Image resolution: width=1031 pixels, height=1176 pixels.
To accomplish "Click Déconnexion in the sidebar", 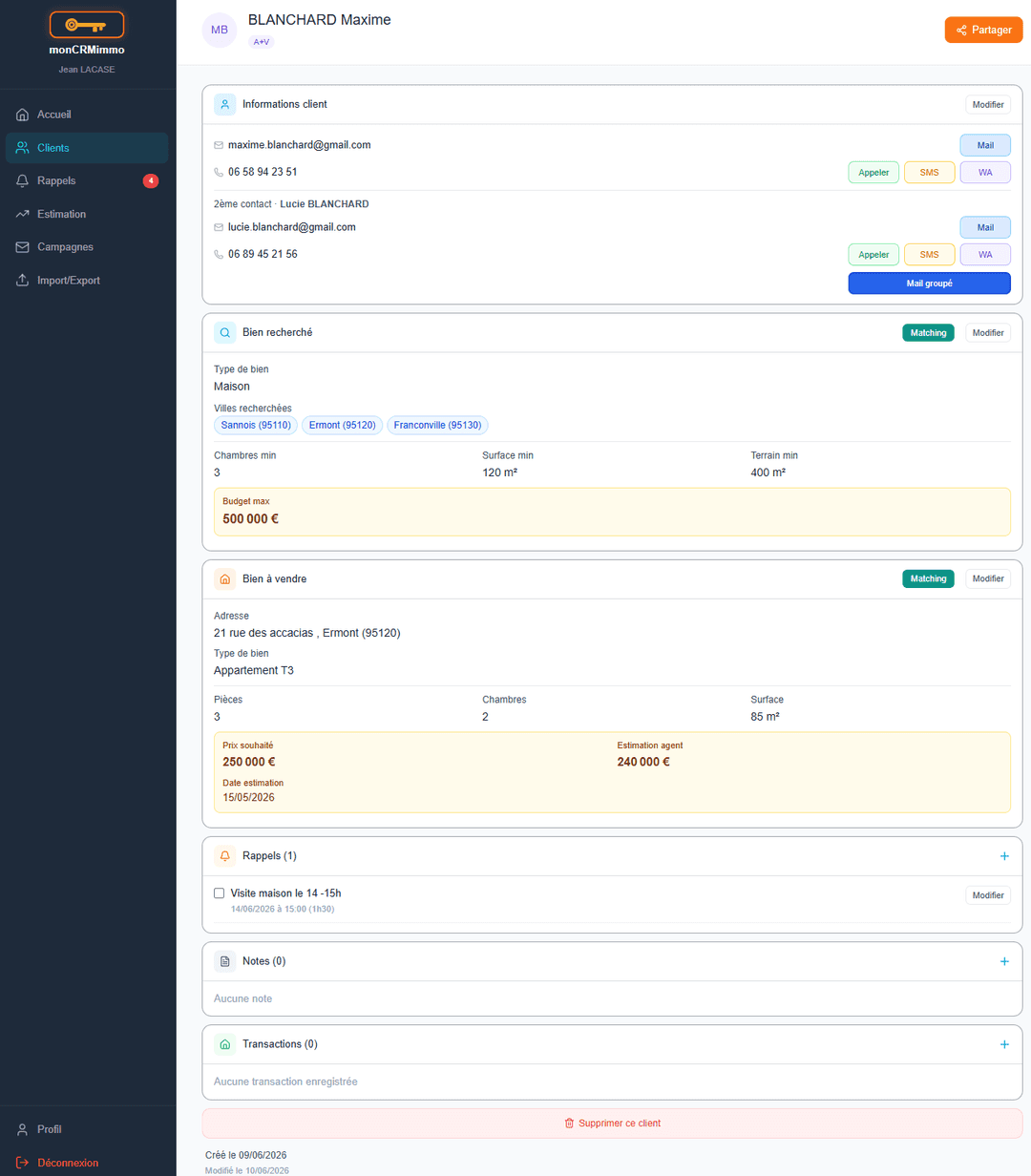I will click(x=87, y=1163).
